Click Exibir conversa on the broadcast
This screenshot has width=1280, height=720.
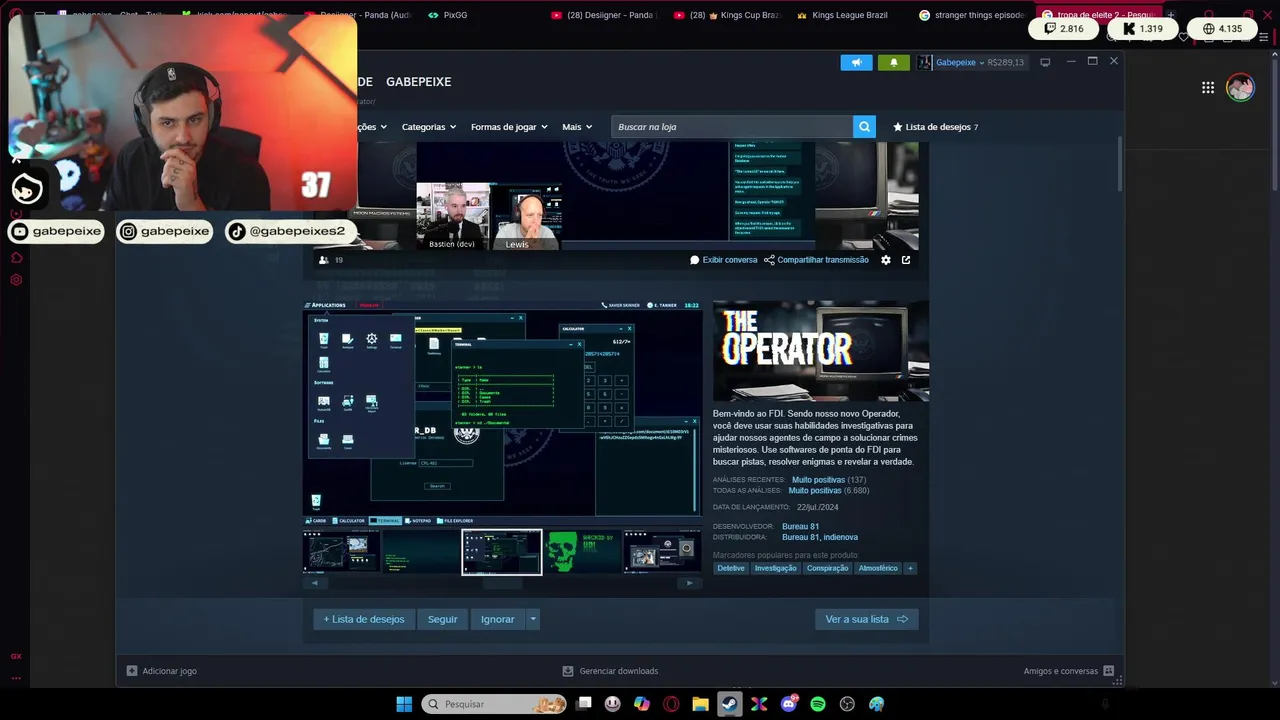723,260
